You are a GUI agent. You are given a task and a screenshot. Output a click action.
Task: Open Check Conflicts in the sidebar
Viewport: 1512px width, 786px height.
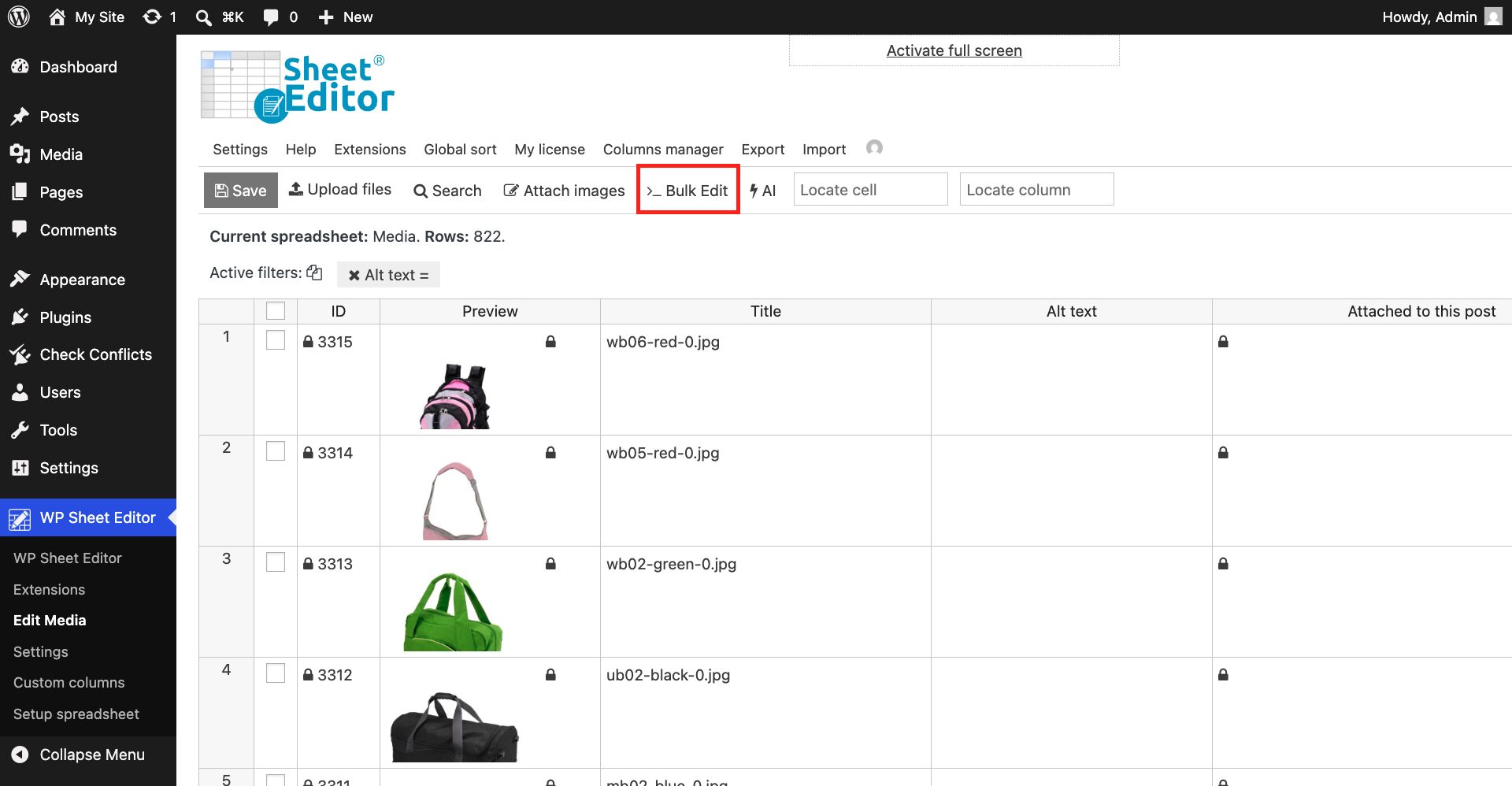pos(95,354)
